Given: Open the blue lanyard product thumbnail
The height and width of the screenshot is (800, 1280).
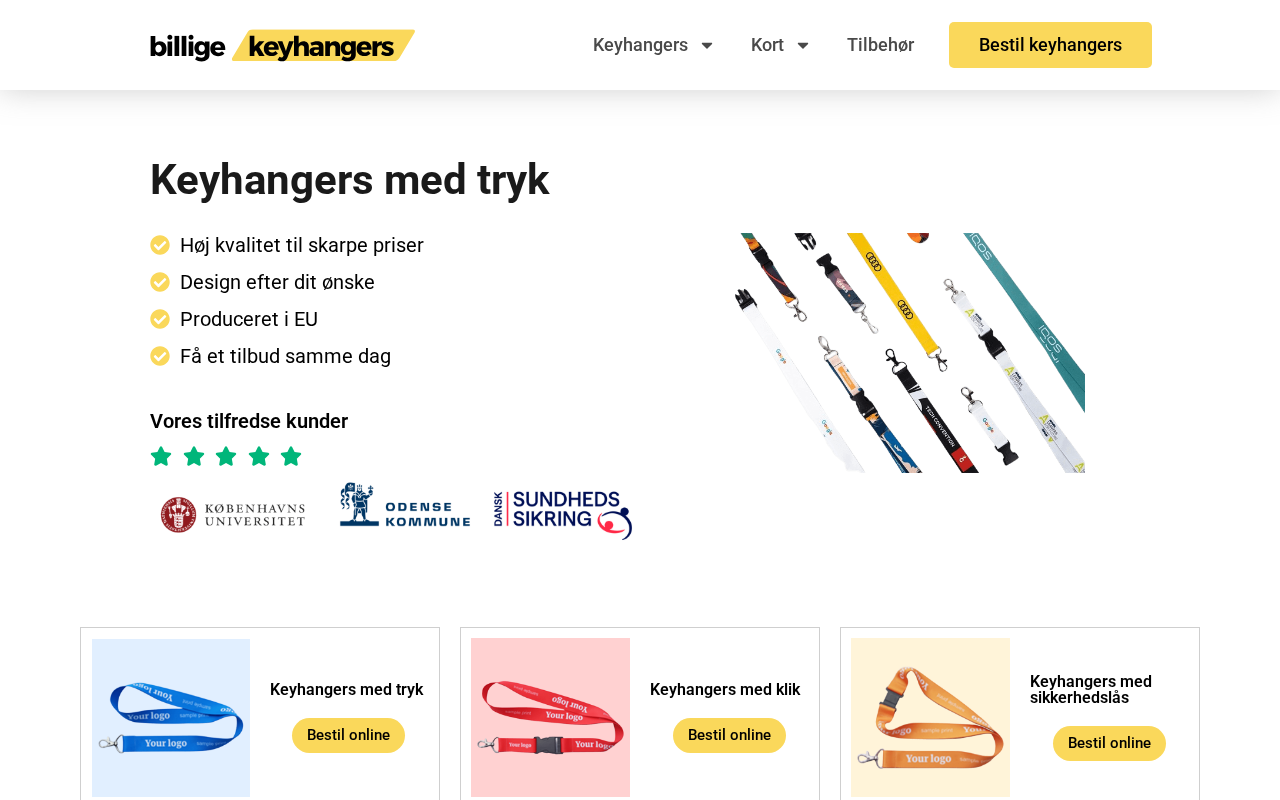Looking at the screenshot, I should pos(171,718).
